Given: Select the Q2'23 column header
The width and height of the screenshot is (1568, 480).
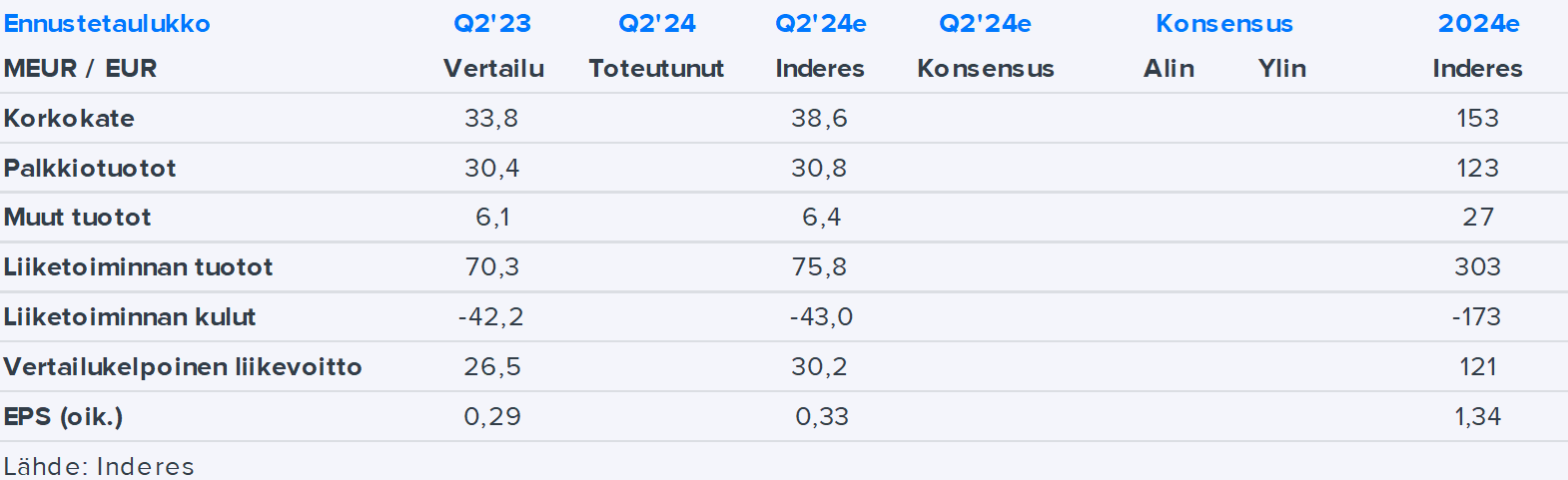Looking at the screenshot, I should 492,24.
